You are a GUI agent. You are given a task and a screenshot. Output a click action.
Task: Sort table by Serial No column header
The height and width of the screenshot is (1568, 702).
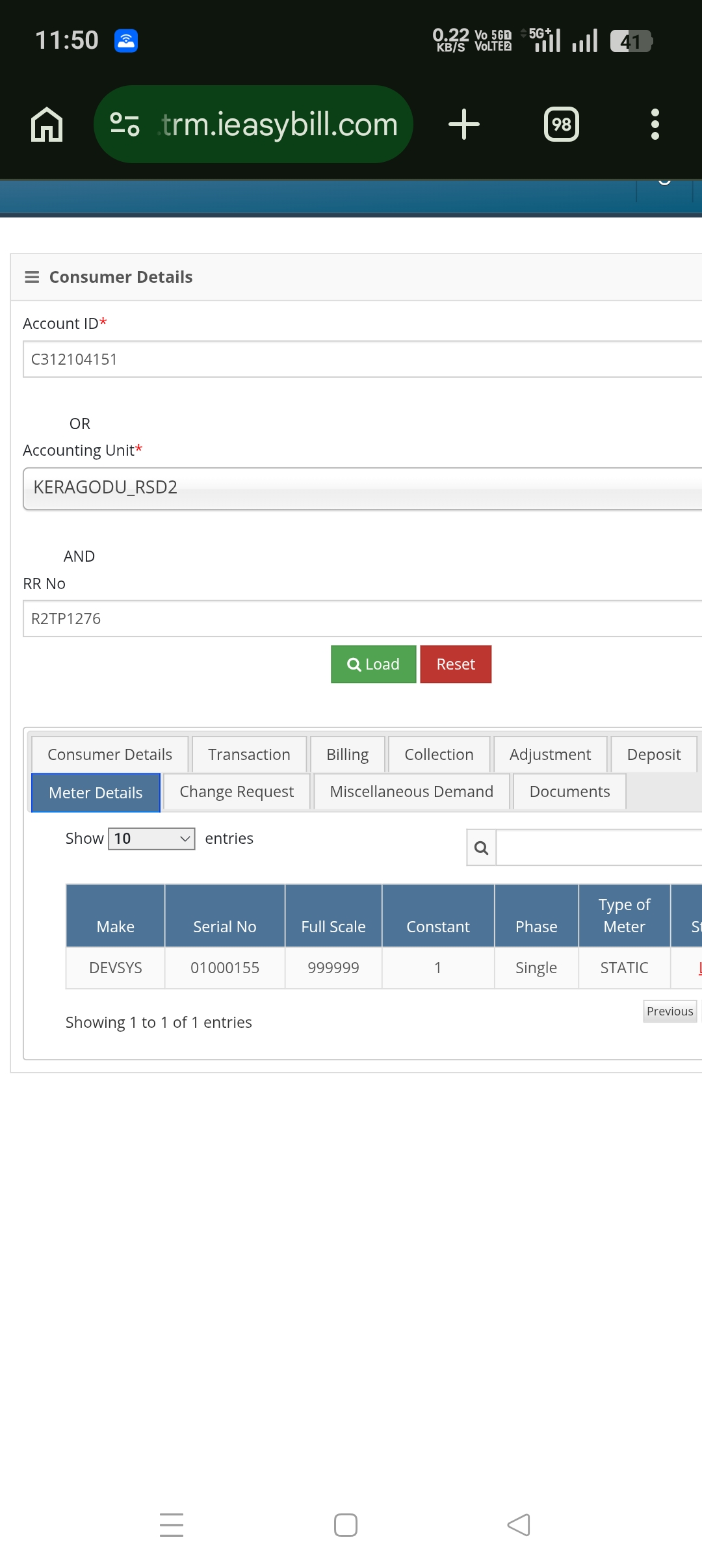[225, 926]
